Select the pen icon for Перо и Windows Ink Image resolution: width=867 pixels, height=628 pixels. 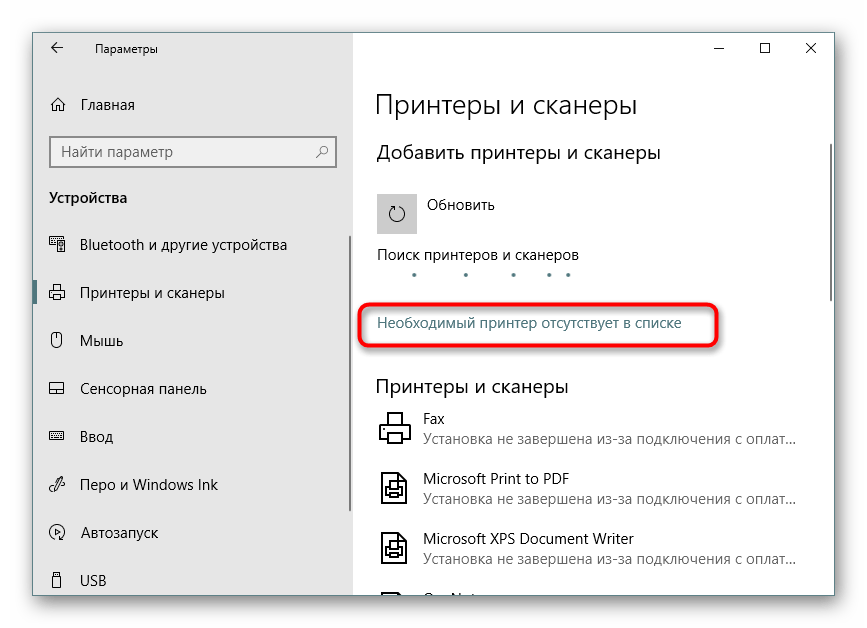[55, 485]
